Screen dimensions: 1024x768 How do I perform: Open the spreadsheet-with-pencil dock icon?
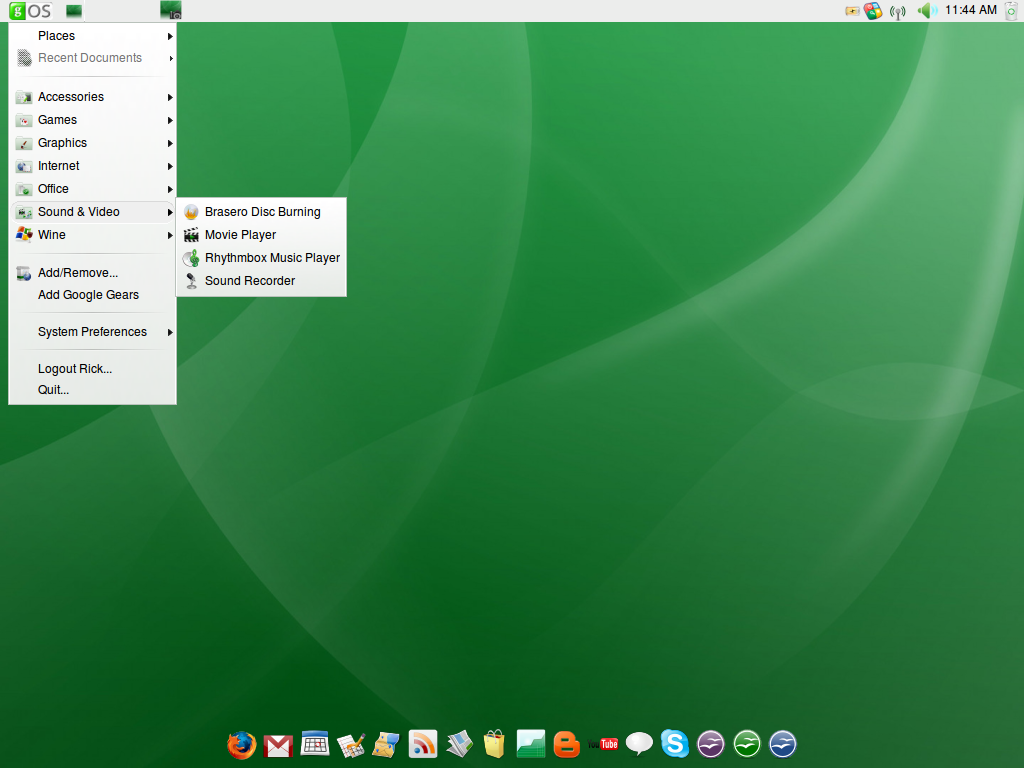[x=351, y=745]
